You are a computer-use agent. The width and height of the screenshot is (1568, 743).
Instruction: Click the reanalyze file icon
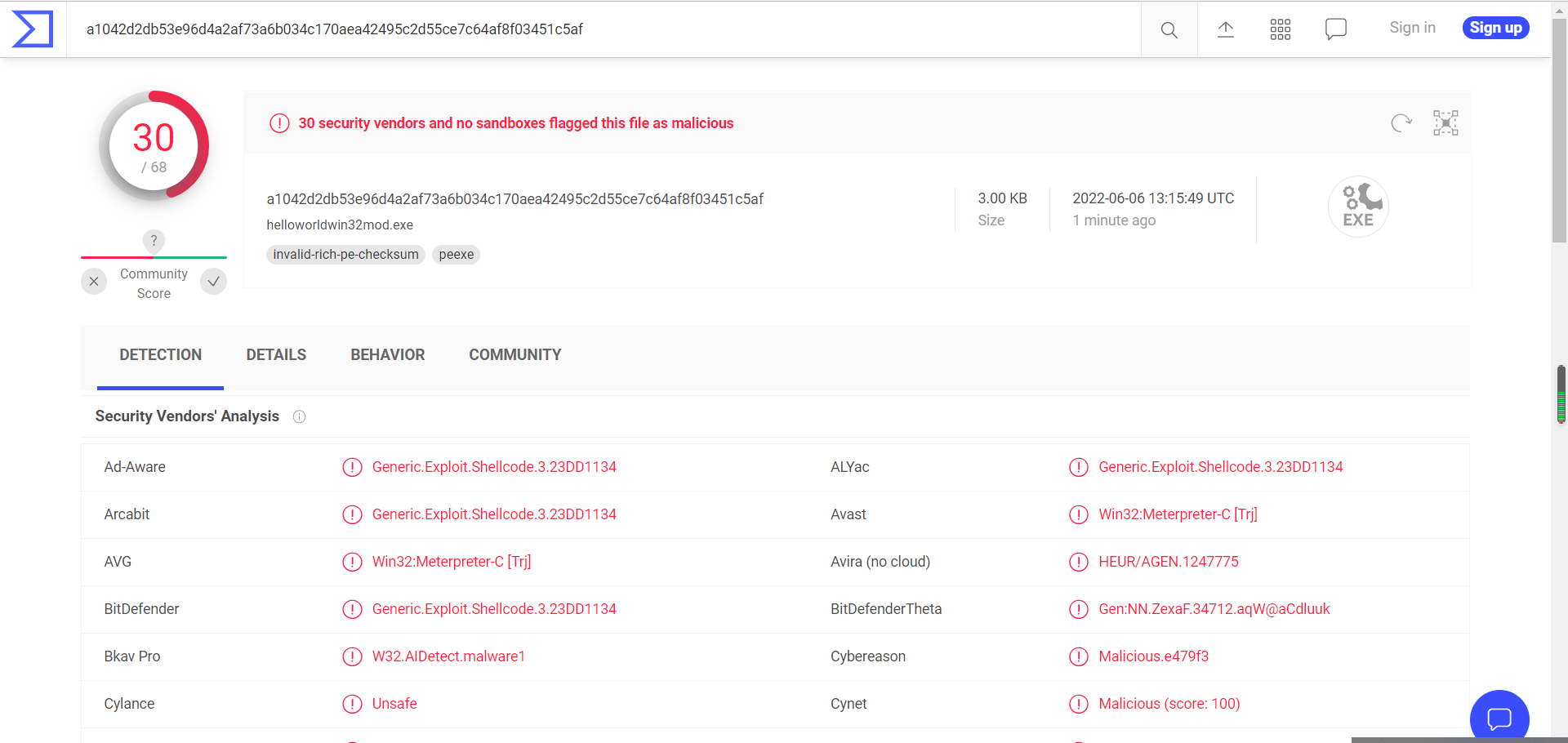click(1401, 123)
